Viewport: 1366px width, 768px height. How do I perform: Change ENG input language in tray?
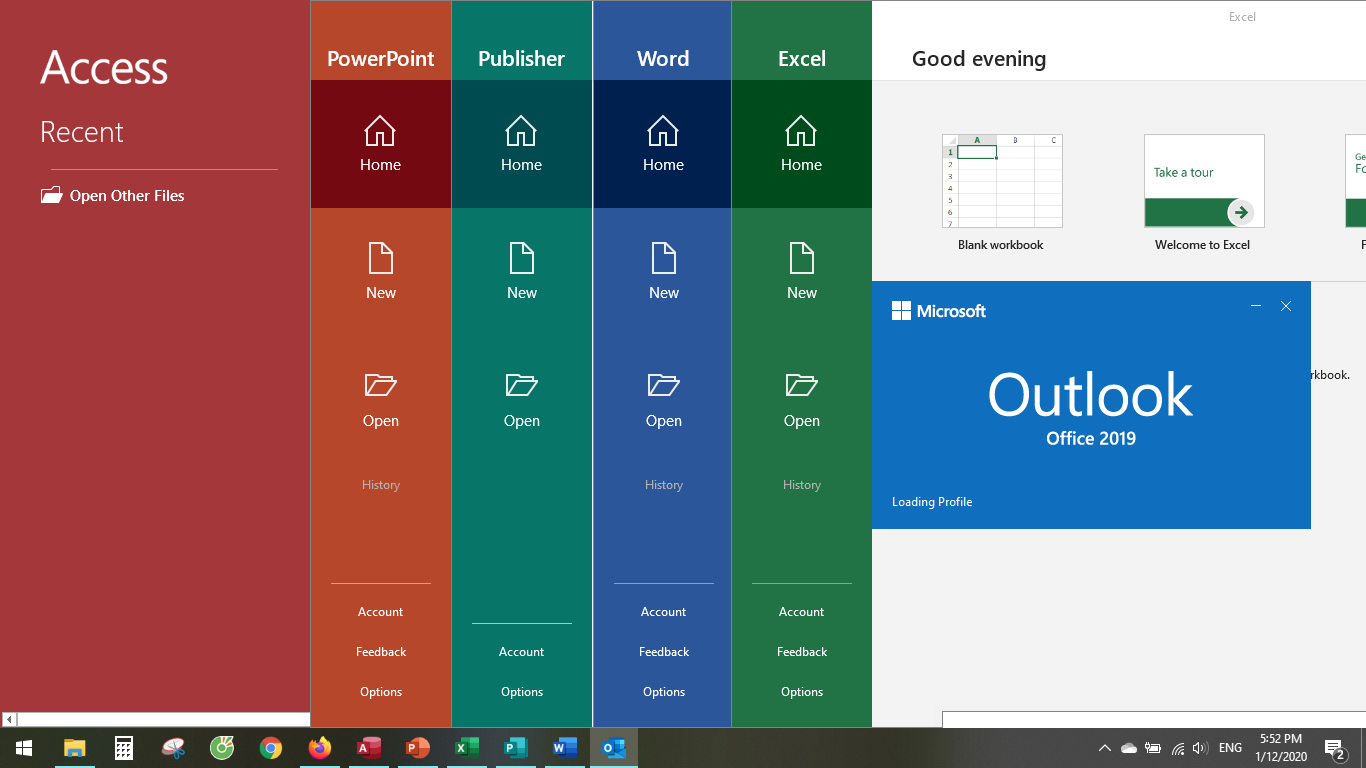coord(1231,748)
